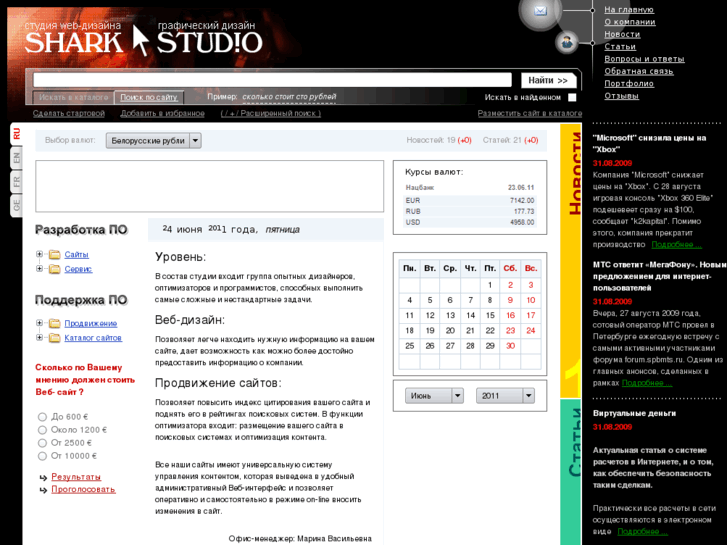Enable the Искать в найденном checkbox
Viewport: 727px width, 545px height.
(572, 97)
